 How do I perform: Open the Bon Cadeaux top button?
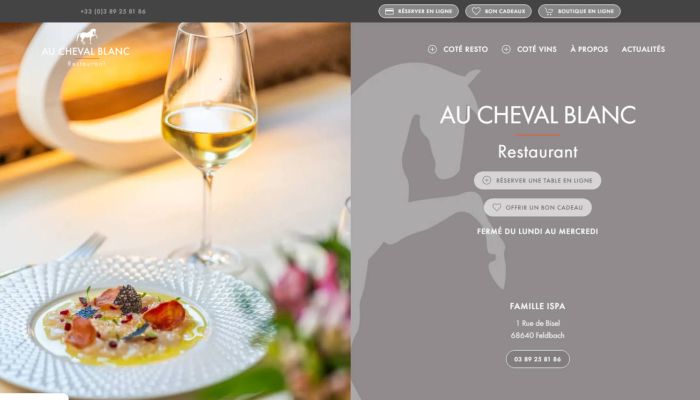click(x=498, y=11)
